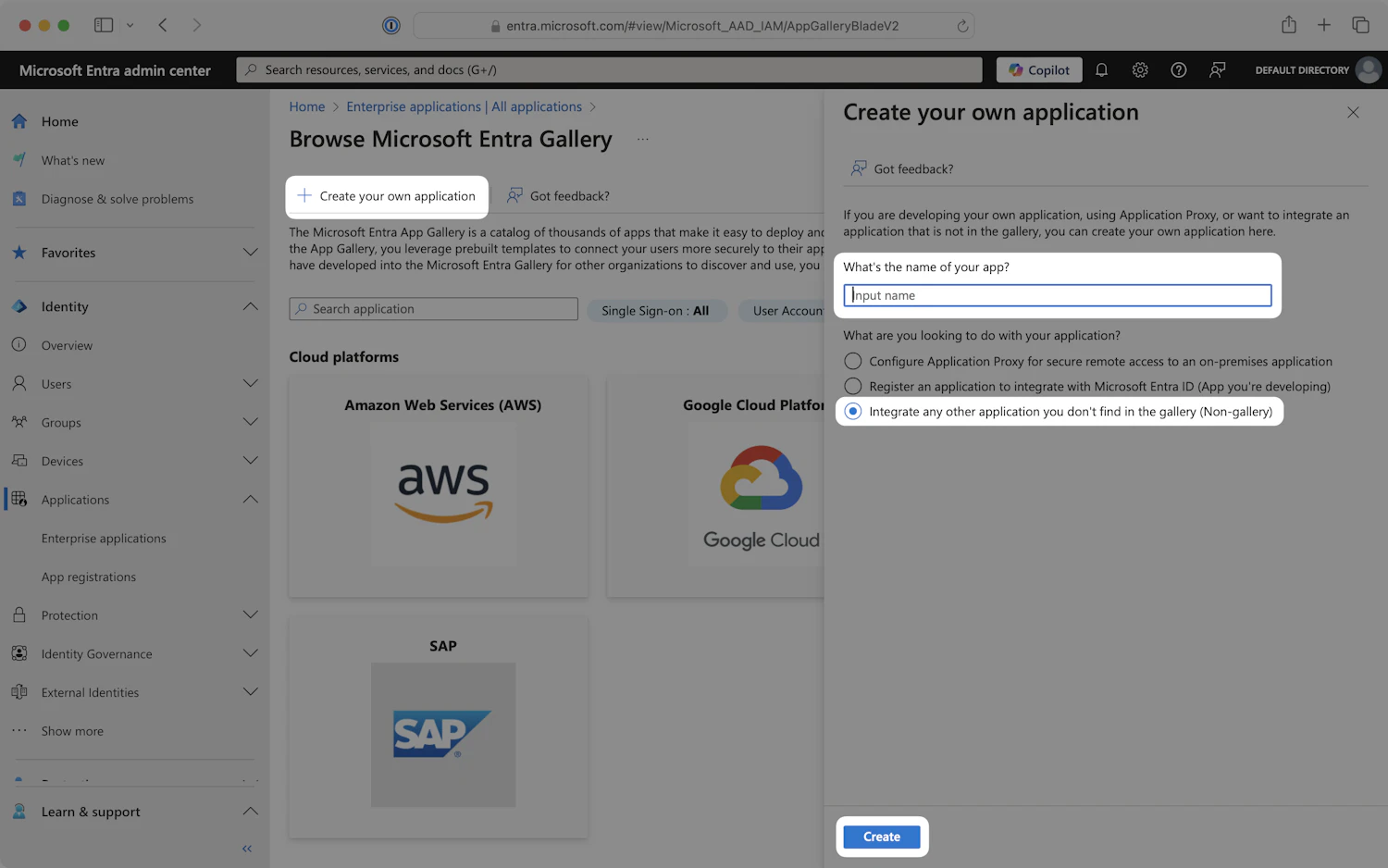Click the top search resources bar
Image resolution: width=1388 pixels, height=868 pixels.
[609, 69]
